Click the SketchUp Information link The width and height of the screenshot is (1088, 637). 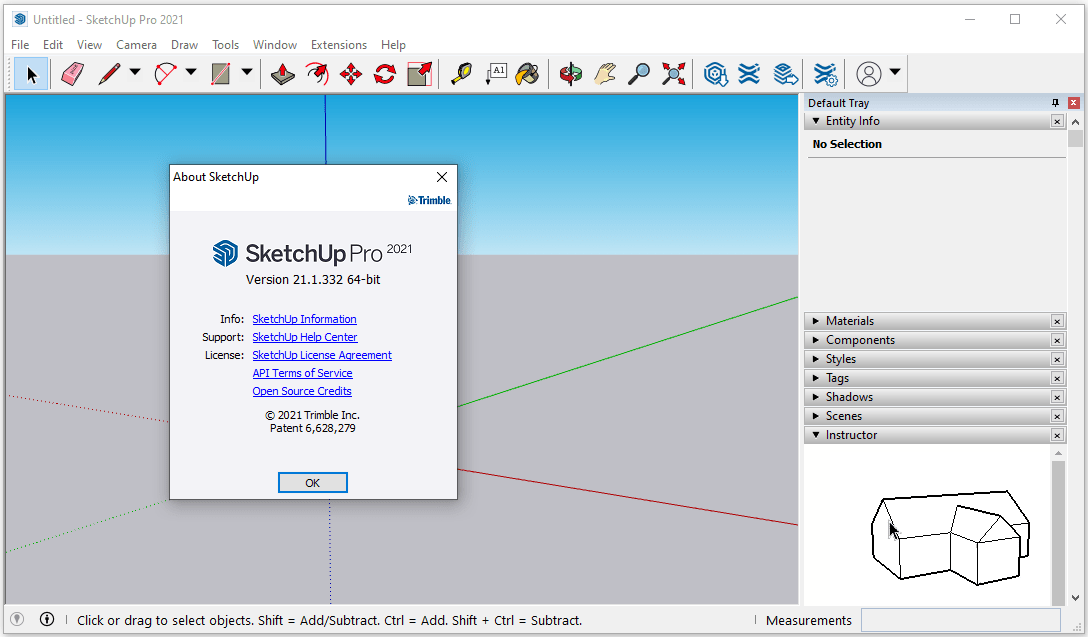tap(305, 319)
